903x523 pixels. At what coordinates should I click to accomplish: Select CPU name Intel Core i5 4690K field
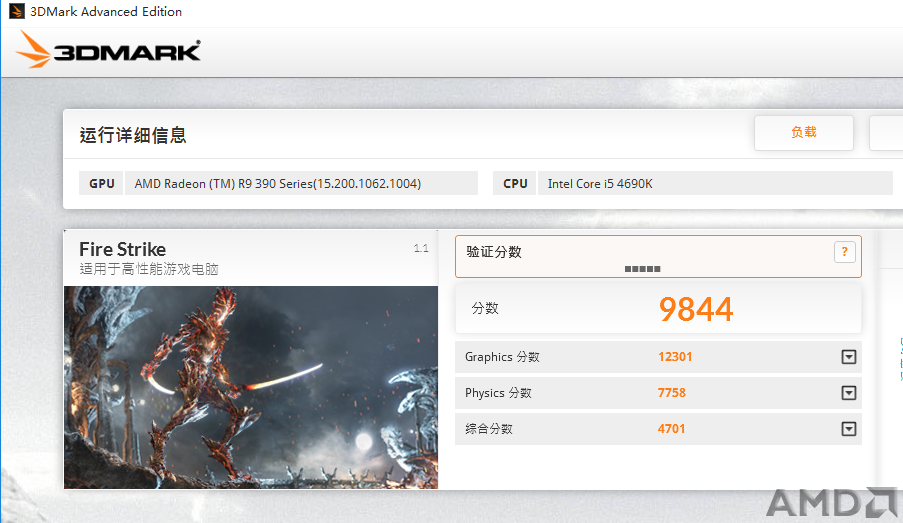pos(715,183)
